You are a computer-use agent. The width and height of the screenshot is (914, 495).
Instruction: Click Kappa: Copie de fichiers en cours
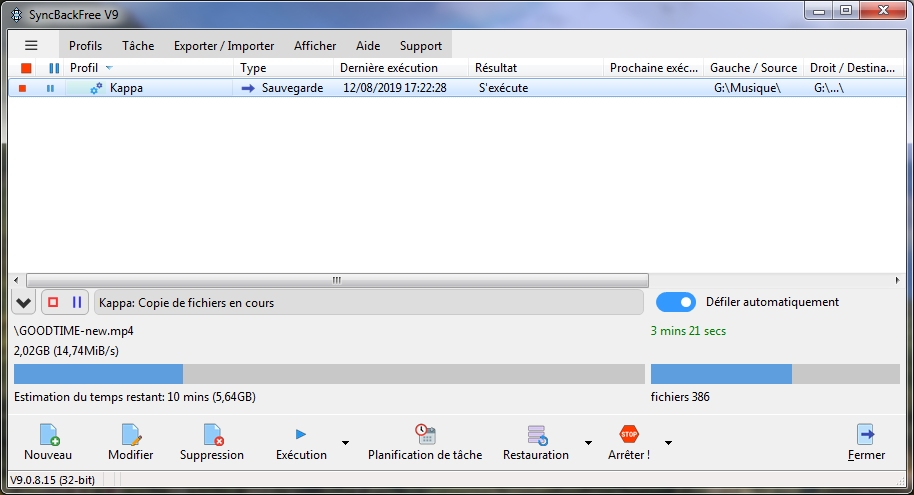click(x=187, y=303)
